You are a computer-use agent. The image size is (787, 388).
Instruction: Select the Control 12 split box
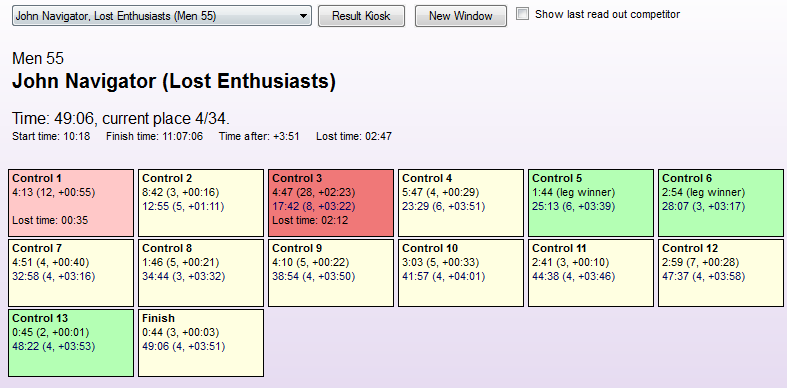pos(721,273)
